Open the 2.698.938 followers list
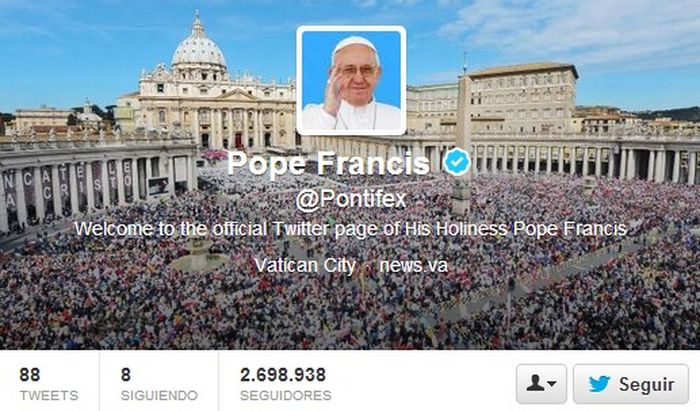This screenshot has width=700, height=411. (283, 375)
